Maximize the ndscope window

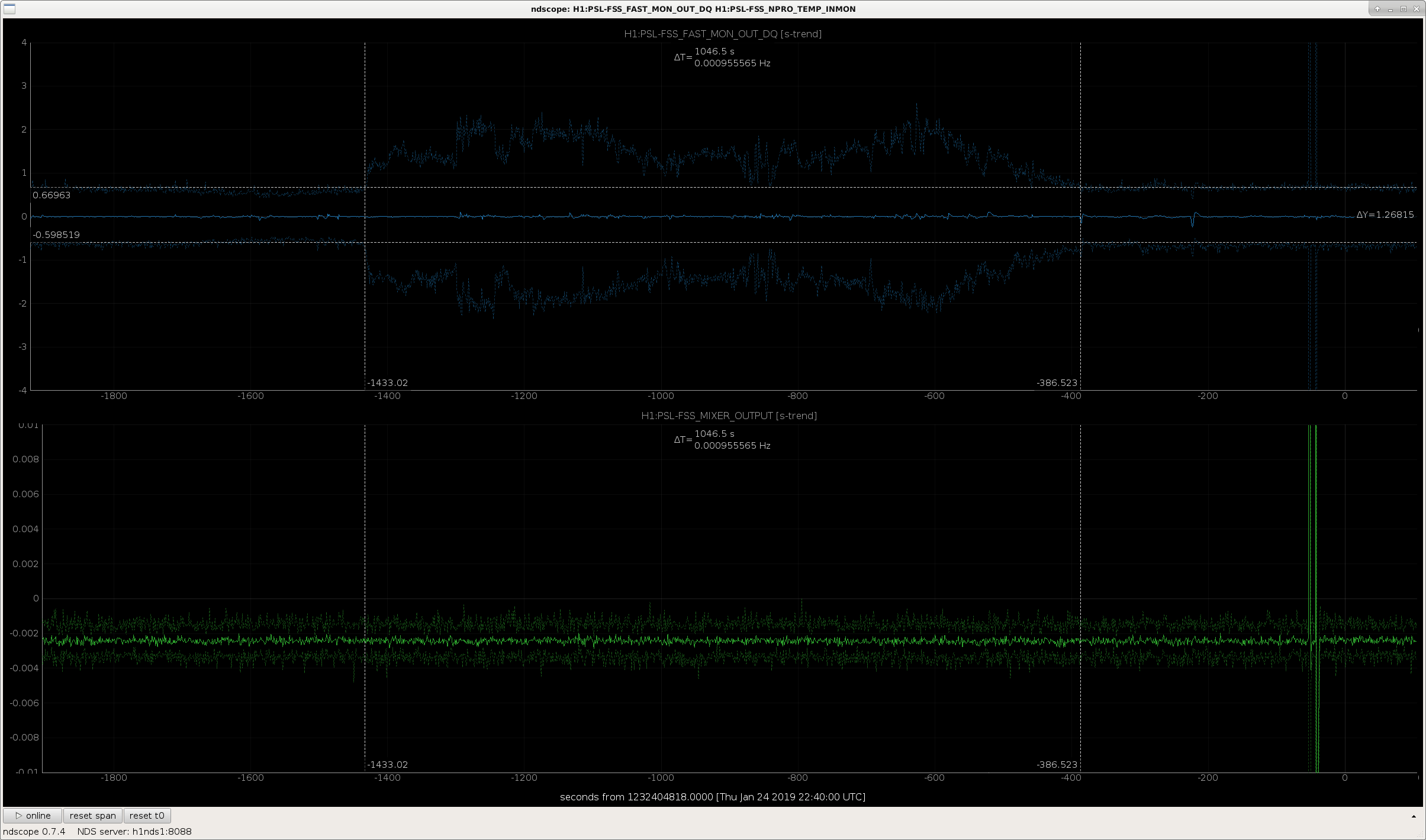[x=1403, y=9]
